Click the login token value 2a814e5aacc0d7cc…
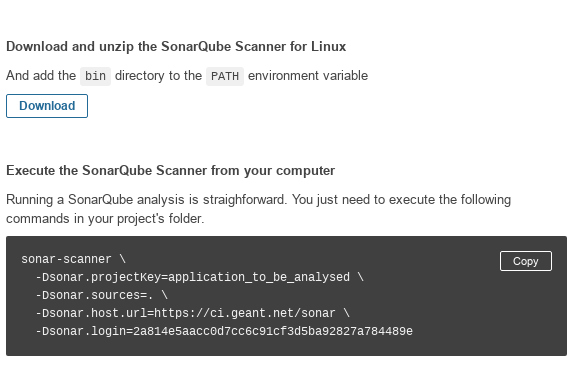 273,331
